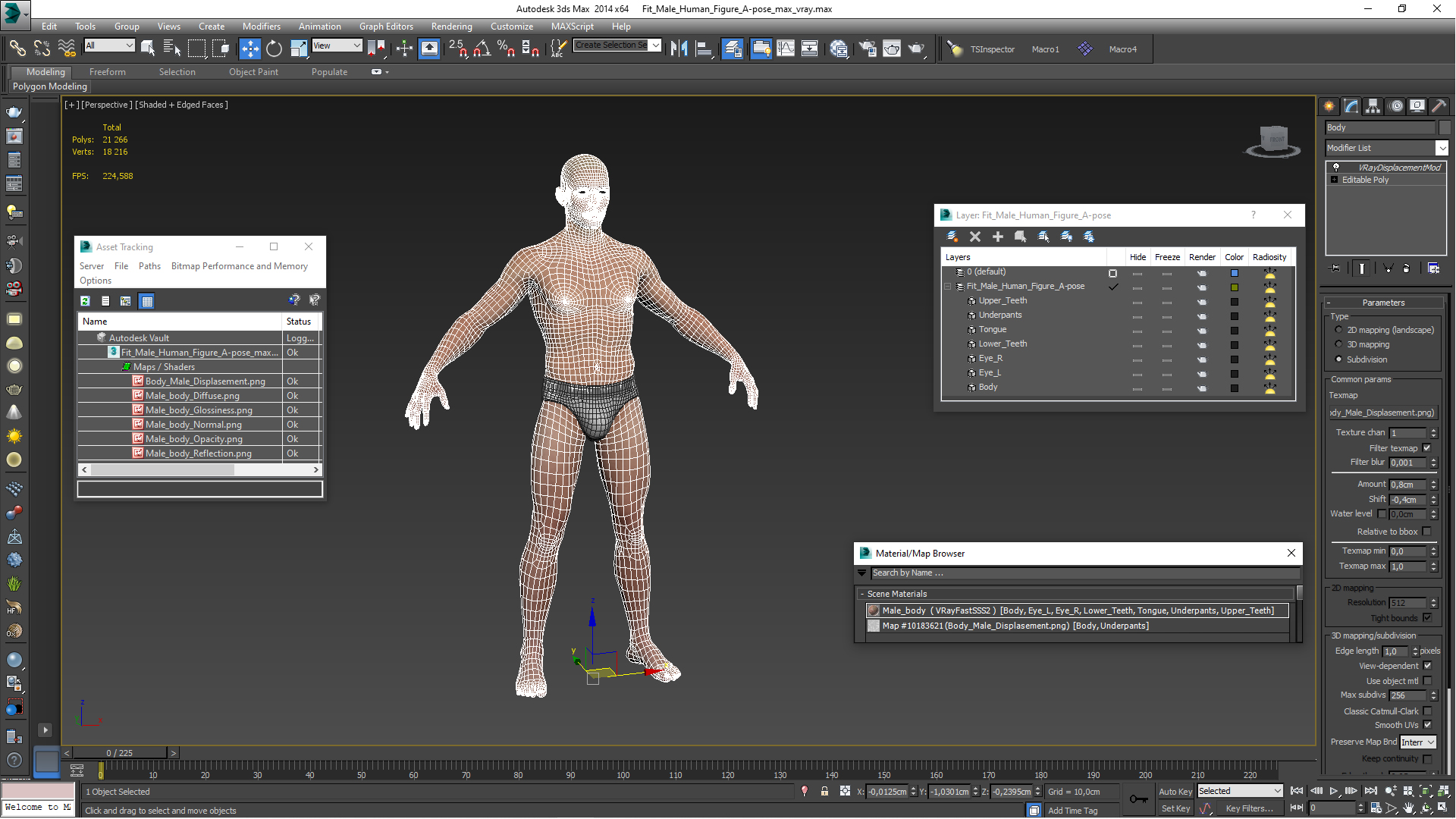Image resolution: width=1456 pixels, height=819 pixels.
Task: Click the Key Filters button
Action: coord(1249,808)
